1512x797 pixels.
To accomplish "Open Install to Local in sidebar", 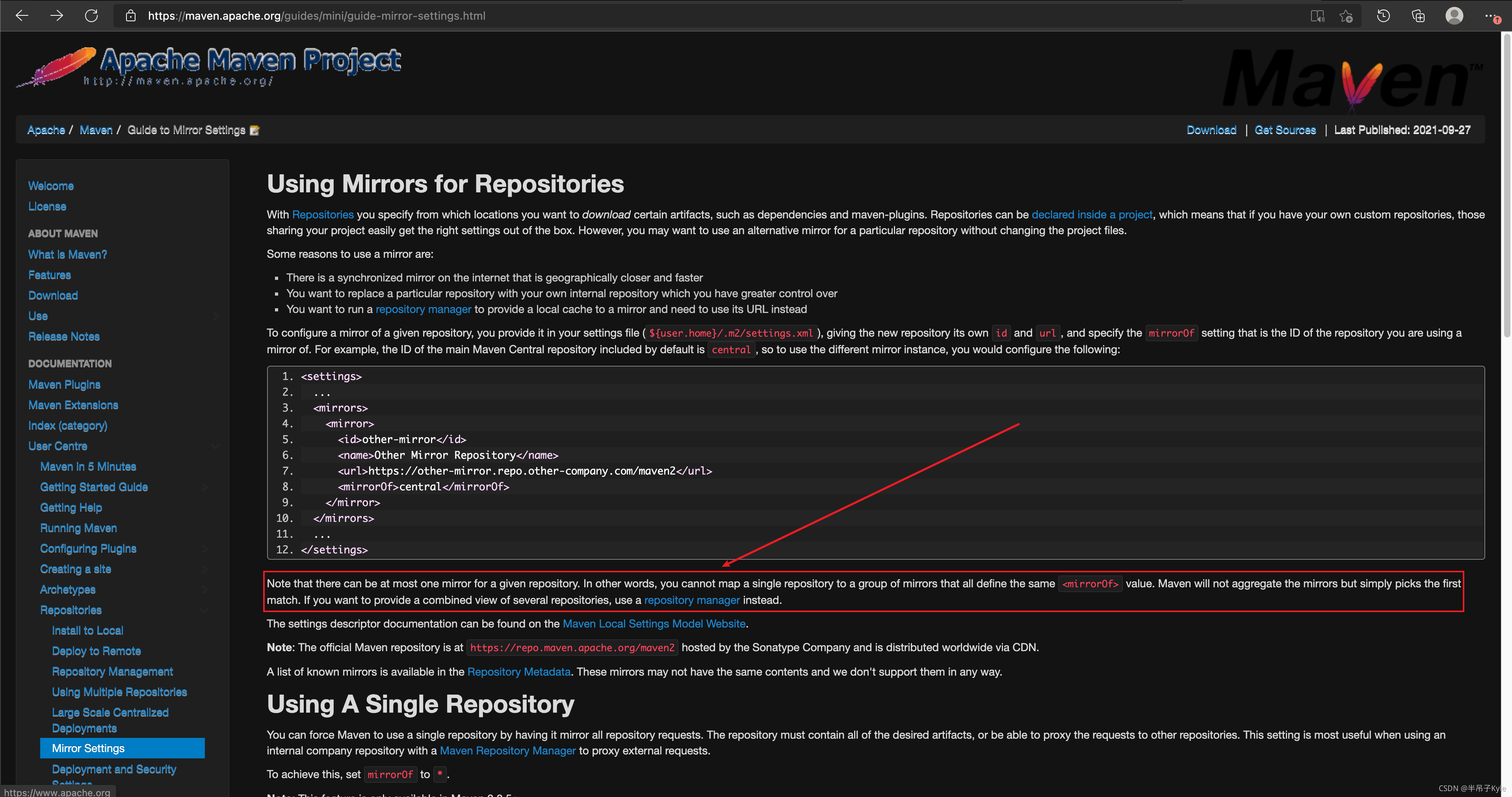I will [x=87, y=631].
